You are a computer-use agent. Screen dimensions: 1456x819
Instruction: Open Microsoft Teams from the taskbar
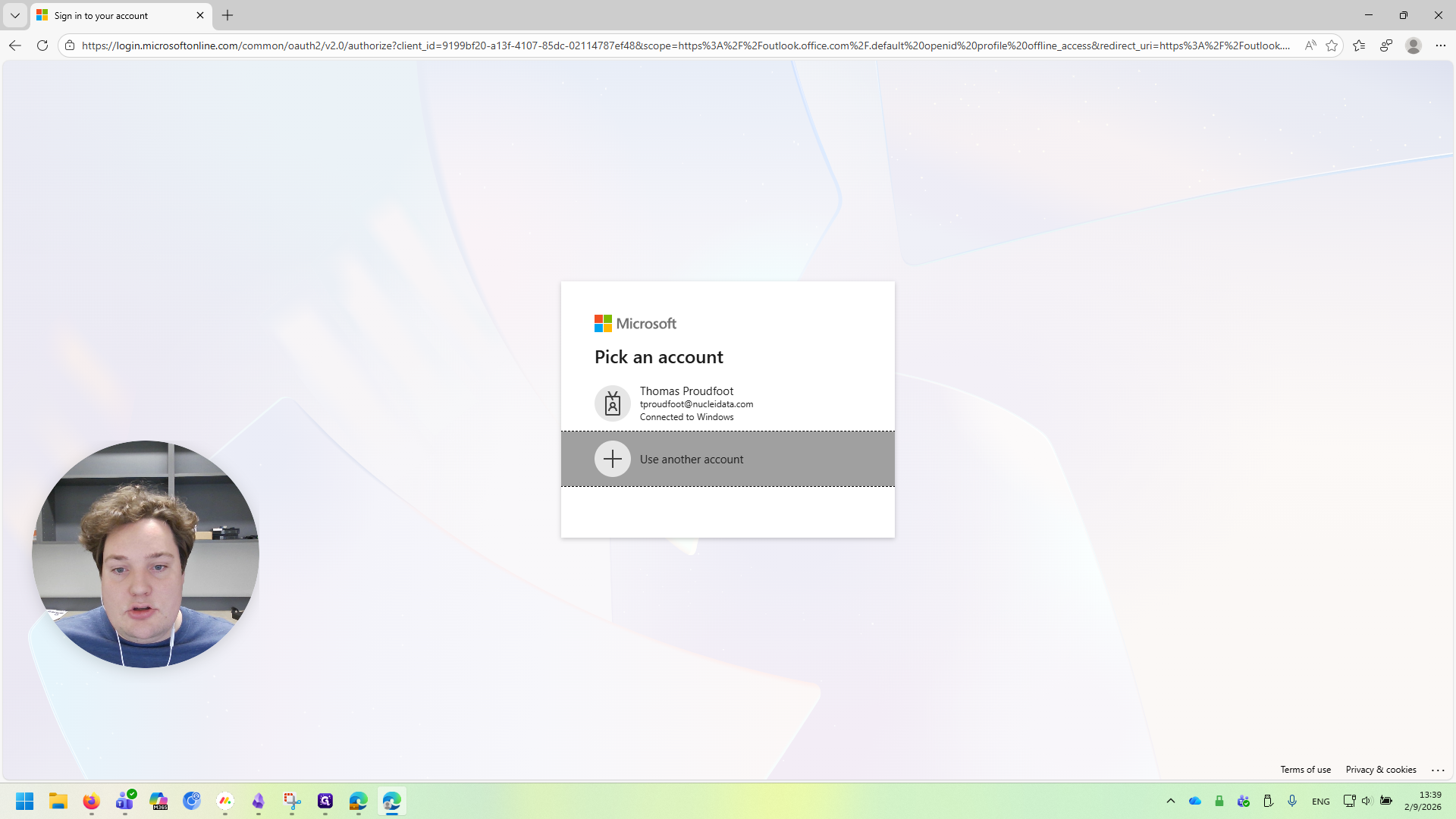click(x=125, y=801)
